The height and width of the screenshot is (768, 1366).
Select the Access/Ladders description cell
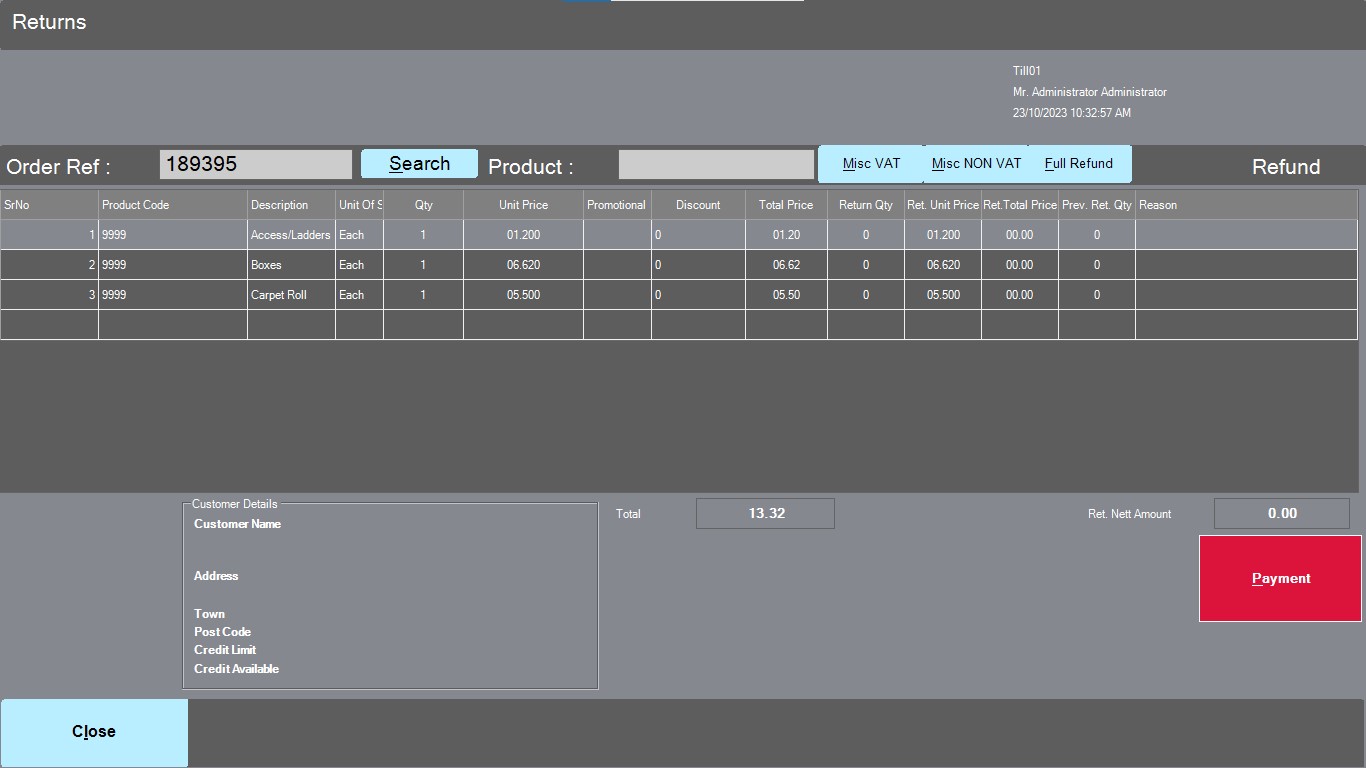290,235
